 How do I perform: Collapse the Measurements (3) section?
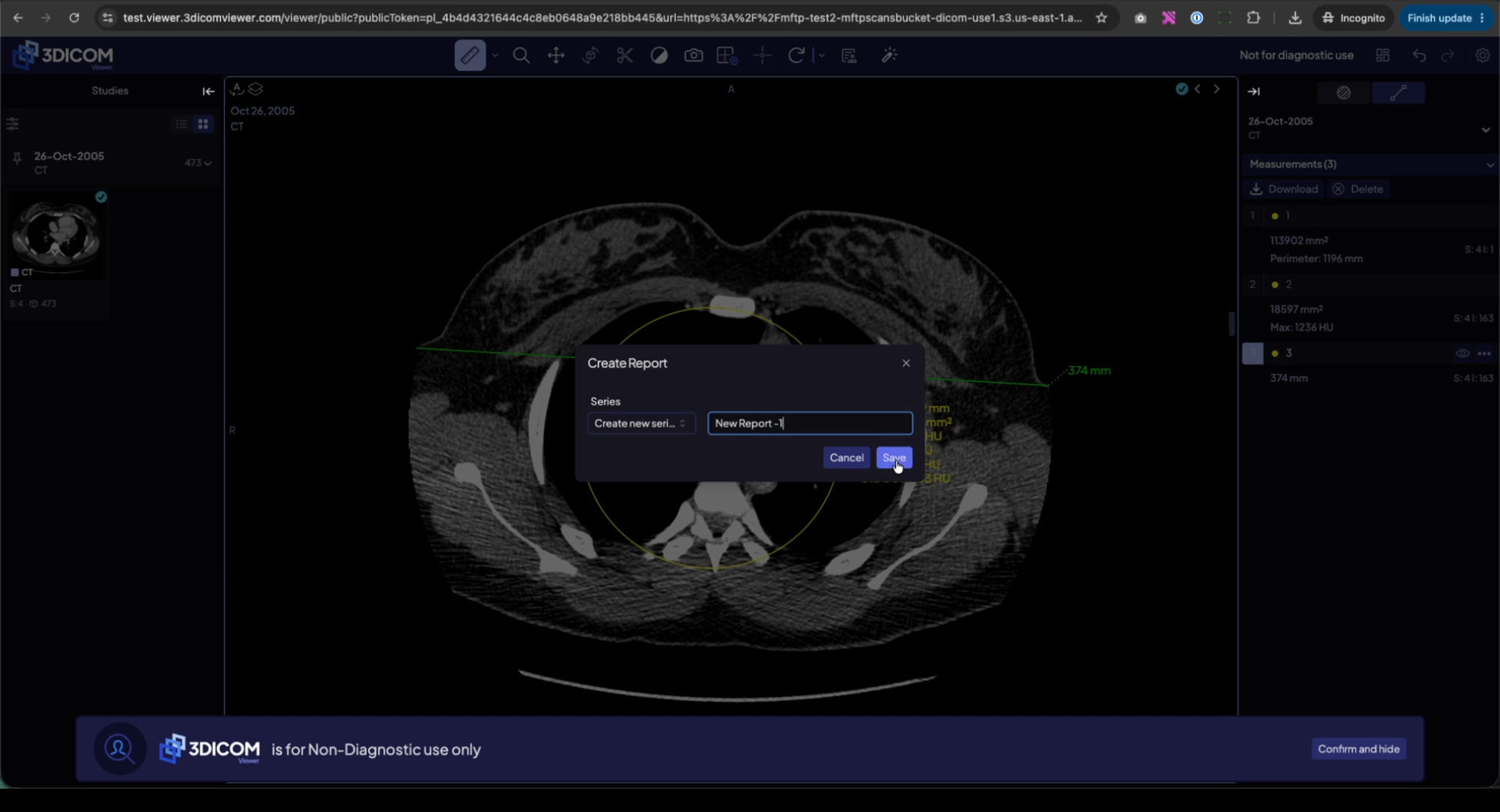point(1490,165)
